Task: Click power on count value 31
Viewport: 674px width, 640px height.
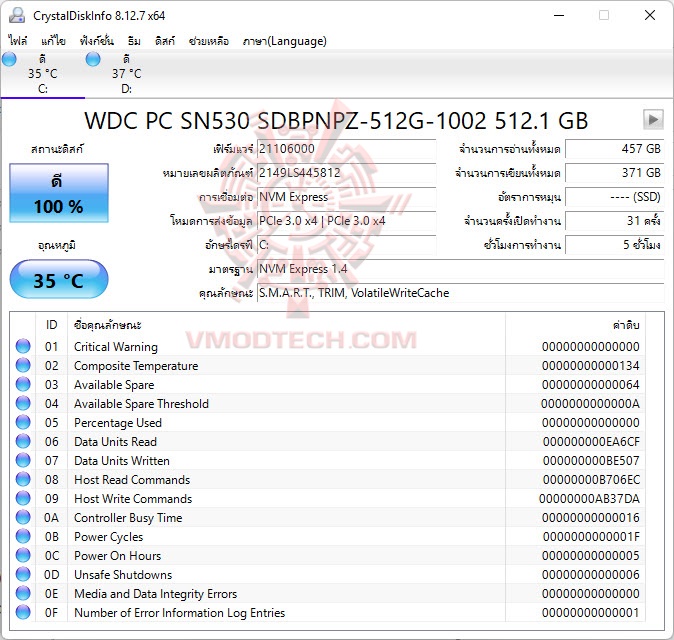Action: [x=614, y=221]
